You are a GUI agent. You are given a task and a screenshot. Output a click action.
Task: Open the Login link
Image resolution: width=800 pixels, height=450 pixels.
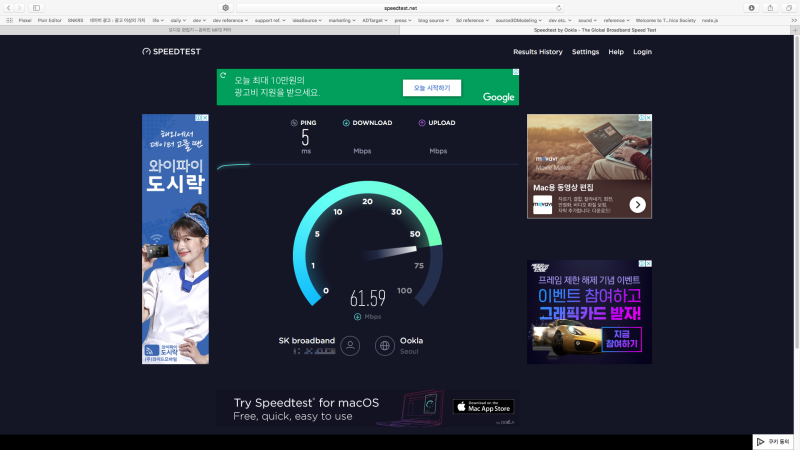pos(642,52)
